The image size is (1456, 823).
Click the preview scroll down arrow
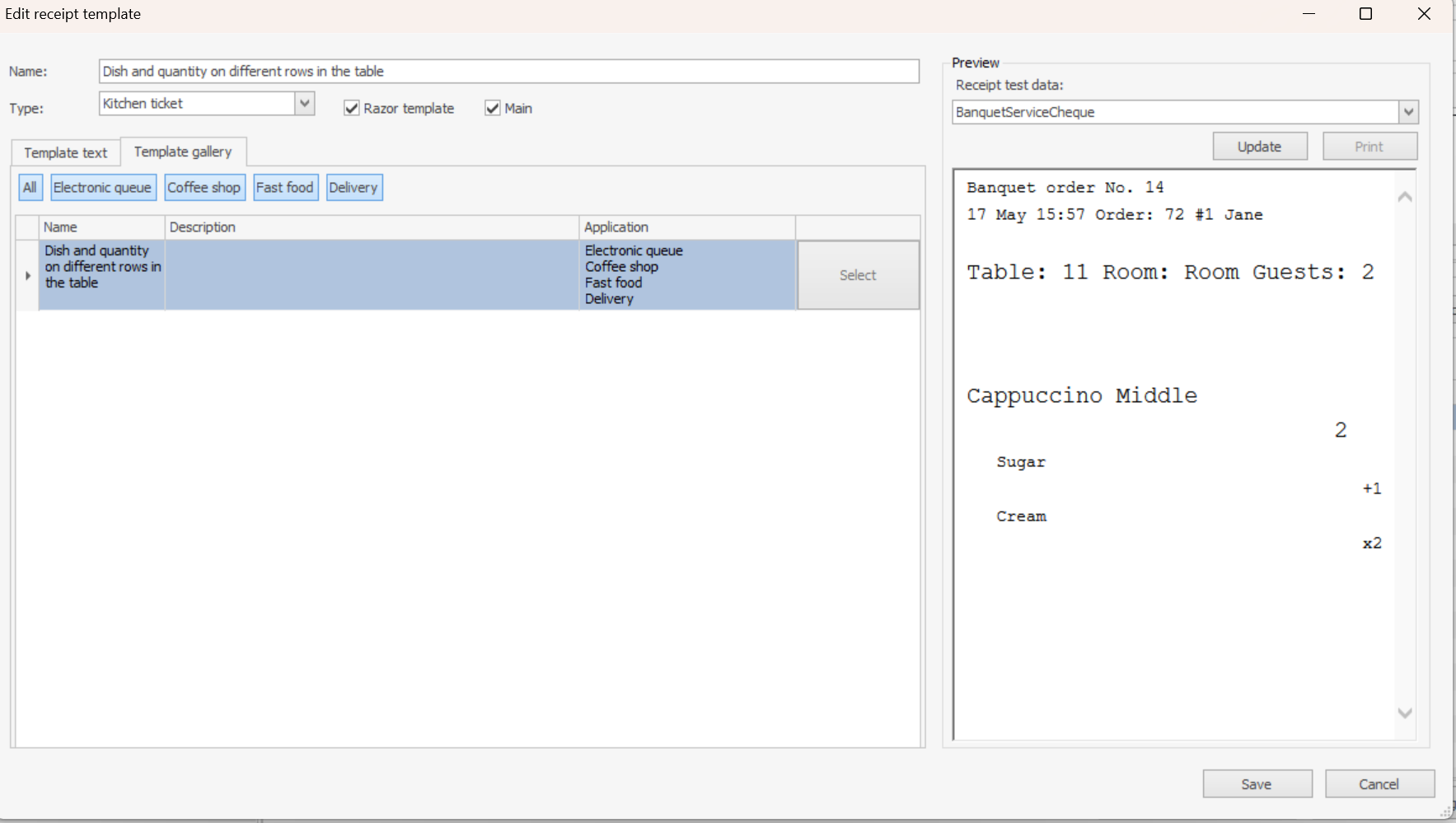(x=1405, y=713)
